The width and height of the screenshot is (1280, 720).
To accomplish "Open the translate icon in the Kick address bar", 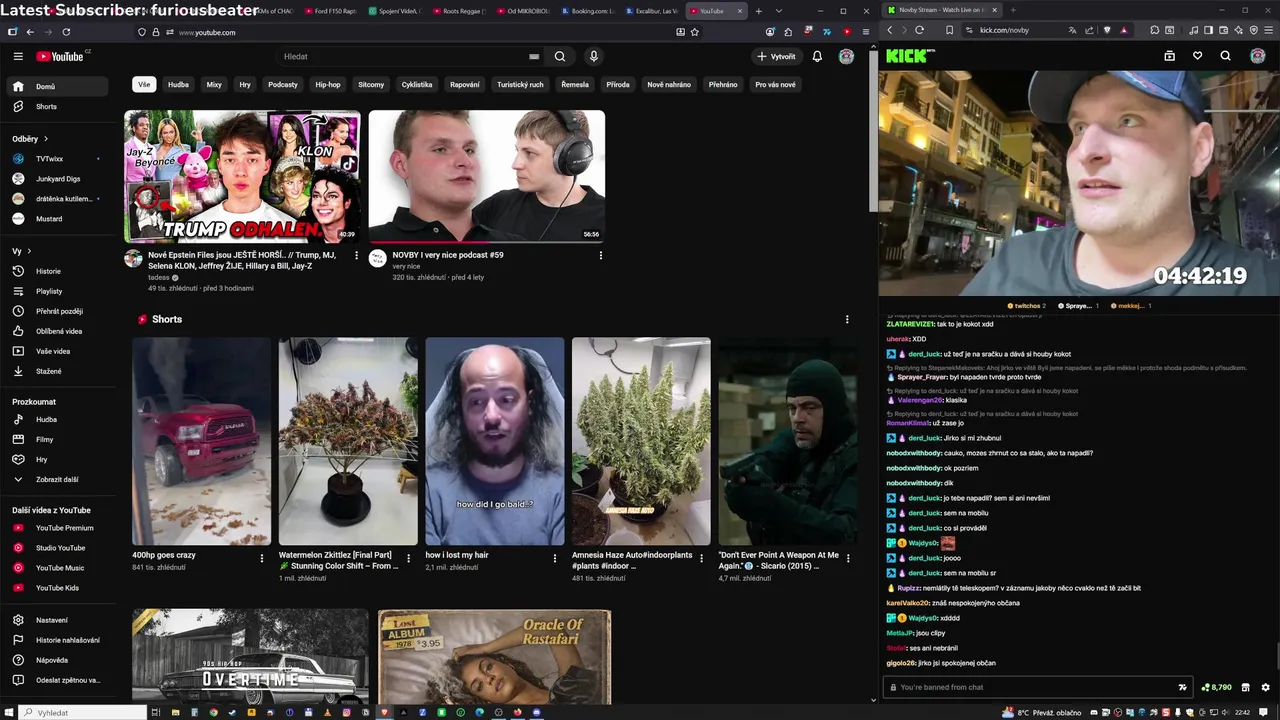I will coord(1072,30).
